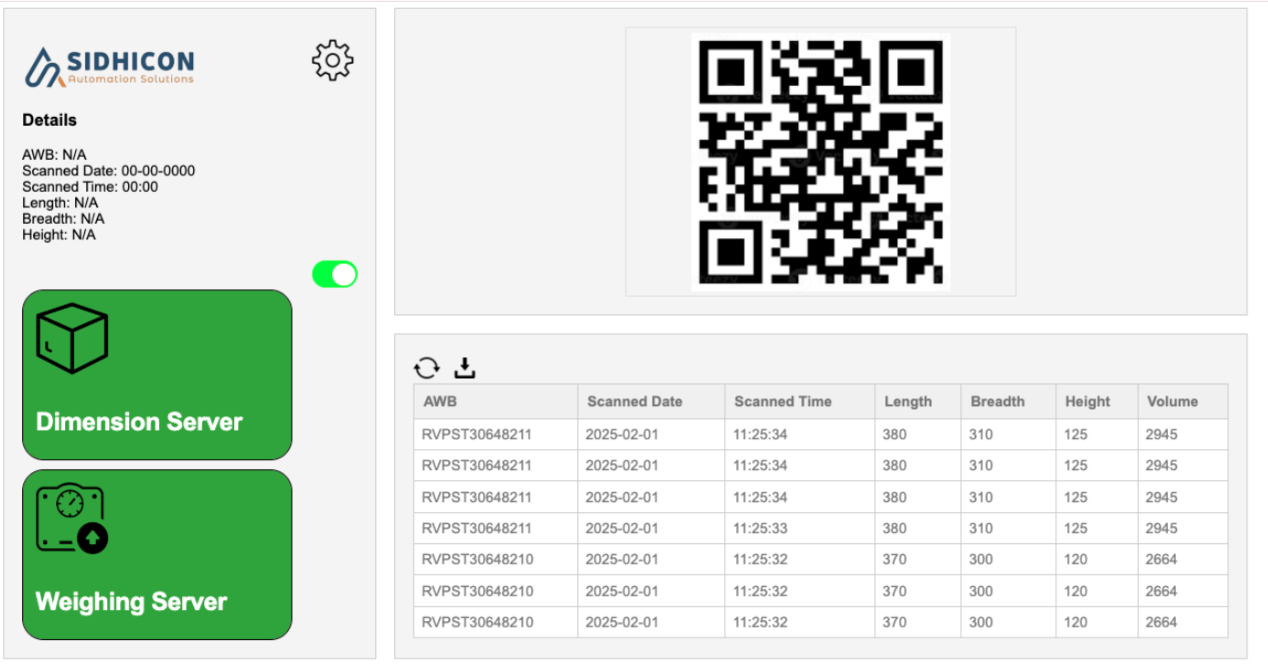
Task: Disable the green toggle switch
Action: 334,273
